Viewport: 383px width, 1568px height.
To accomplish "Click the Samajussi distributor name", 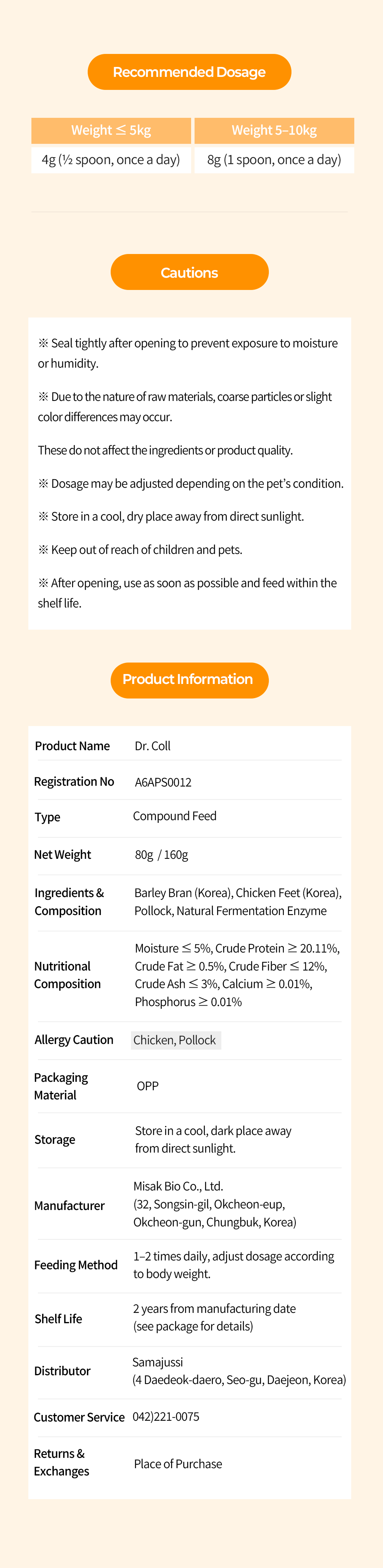I will [x=157, y=1362].
